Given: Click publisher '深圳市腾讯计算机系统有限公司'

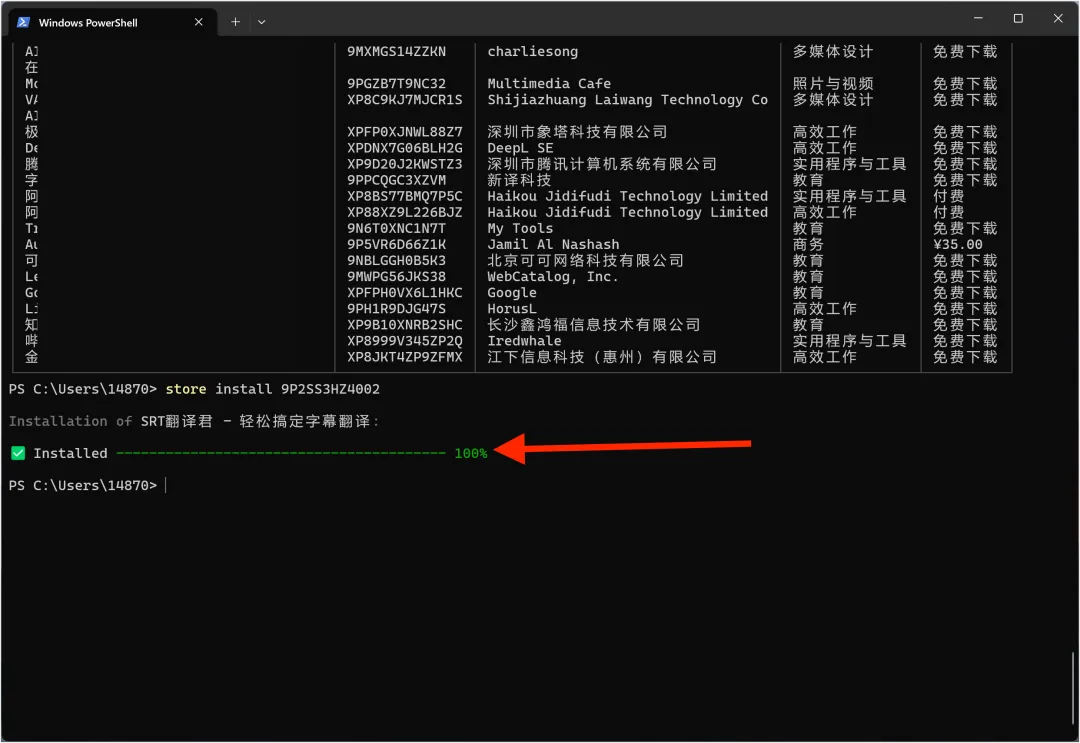Looking at the screenshot, I should tap(602, 164).
